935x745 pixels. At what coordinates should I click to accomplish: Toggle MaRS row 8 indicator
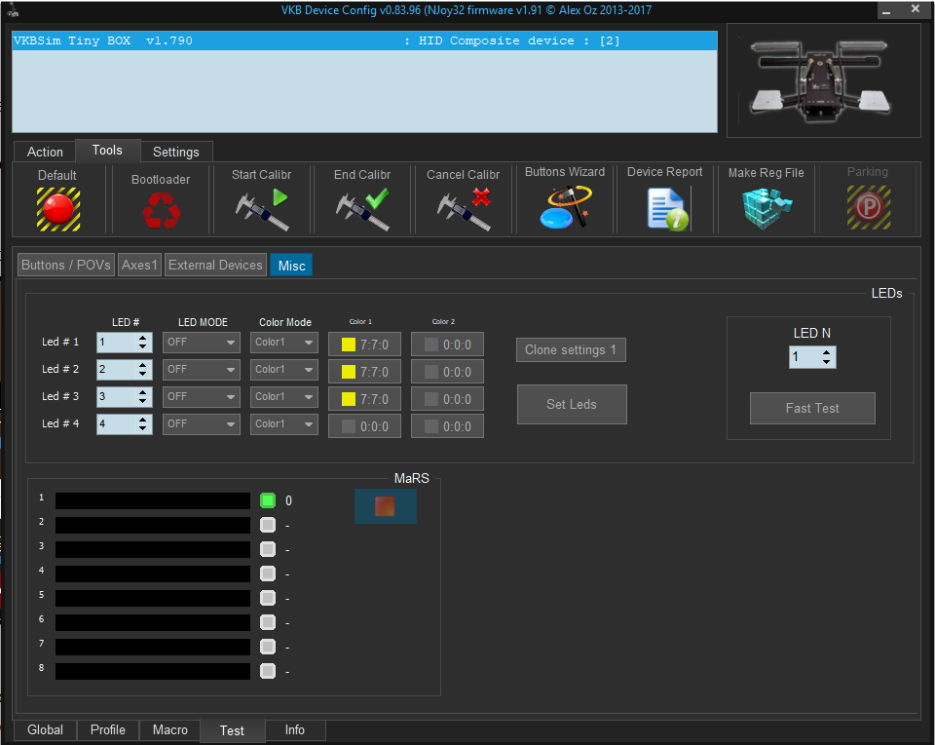click(x=268, y=671)
